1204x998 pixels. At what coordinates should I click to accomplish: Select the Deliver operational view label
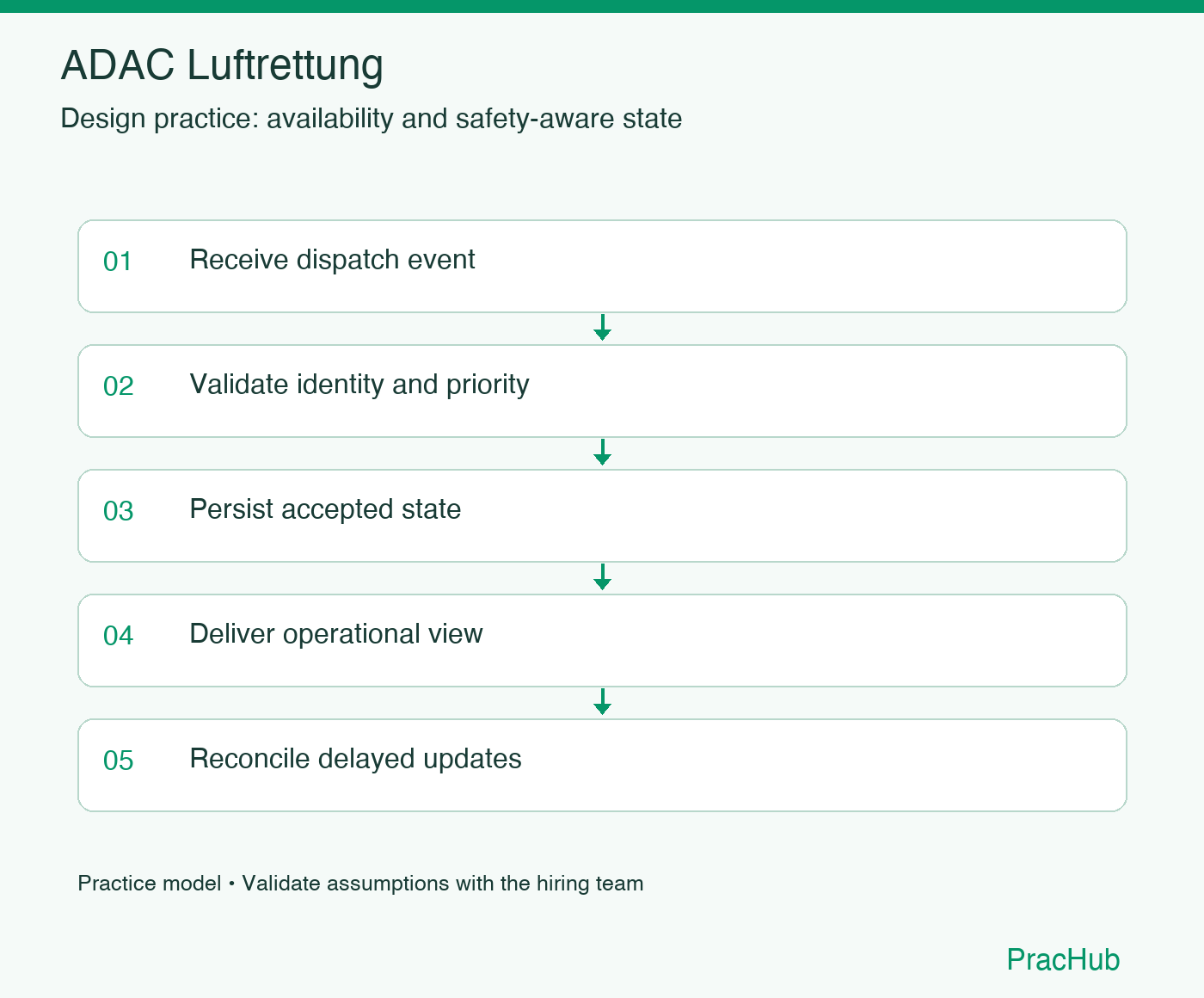point(336,634)
